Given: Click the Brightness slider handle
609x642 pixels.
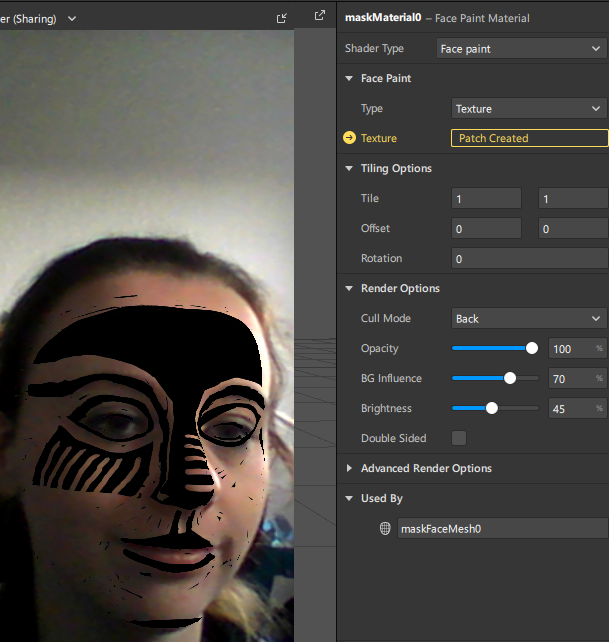Looking at the screenshot, I should [x=491, y=408].
